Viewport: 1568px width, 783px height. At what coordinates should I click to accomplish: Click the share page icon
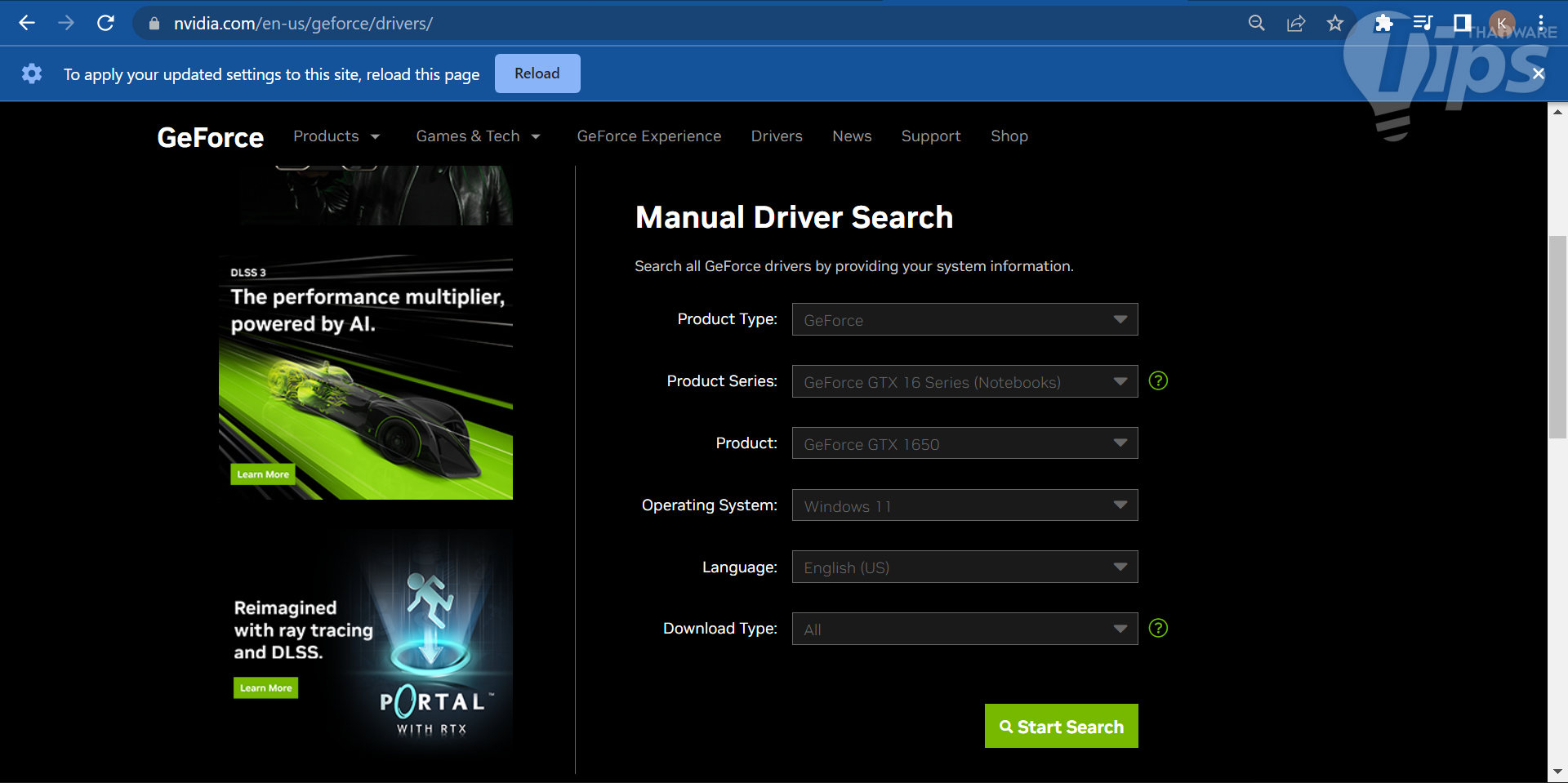[x=1296, y=23]
